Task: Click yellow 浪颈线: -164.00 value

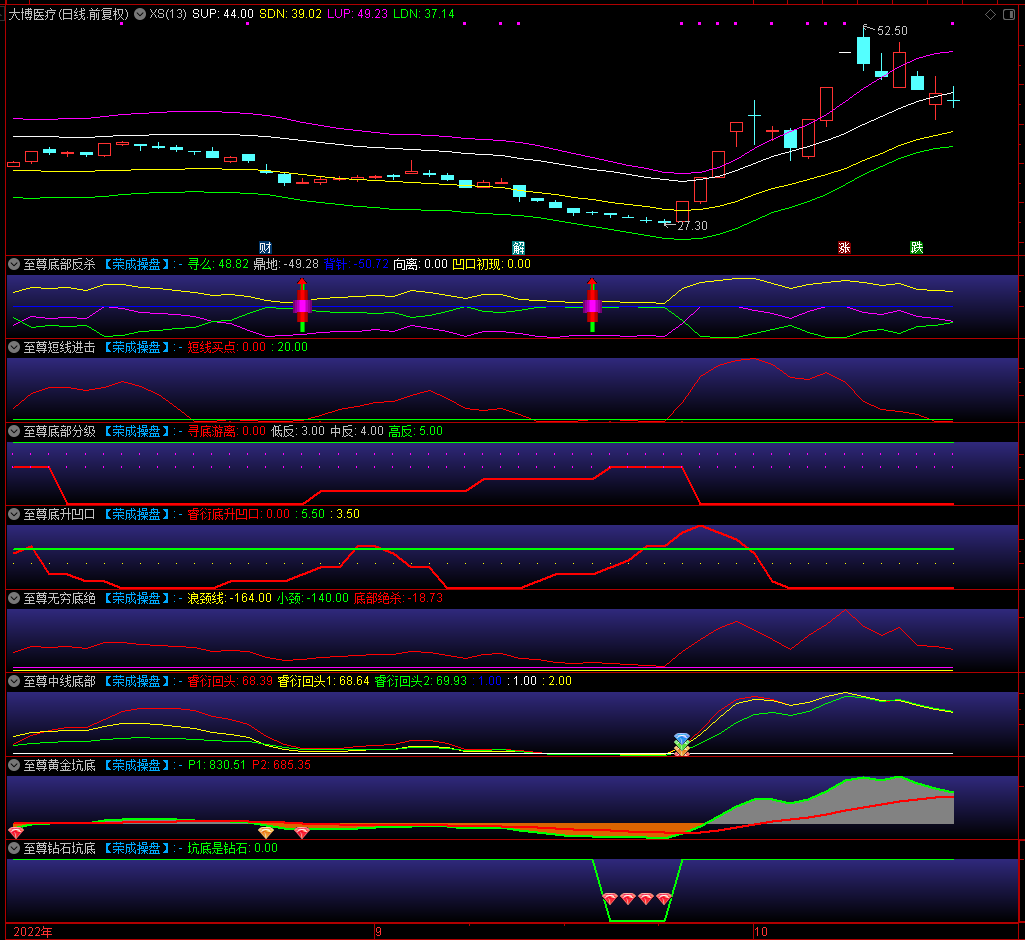Action: click(x=229, y=597)
